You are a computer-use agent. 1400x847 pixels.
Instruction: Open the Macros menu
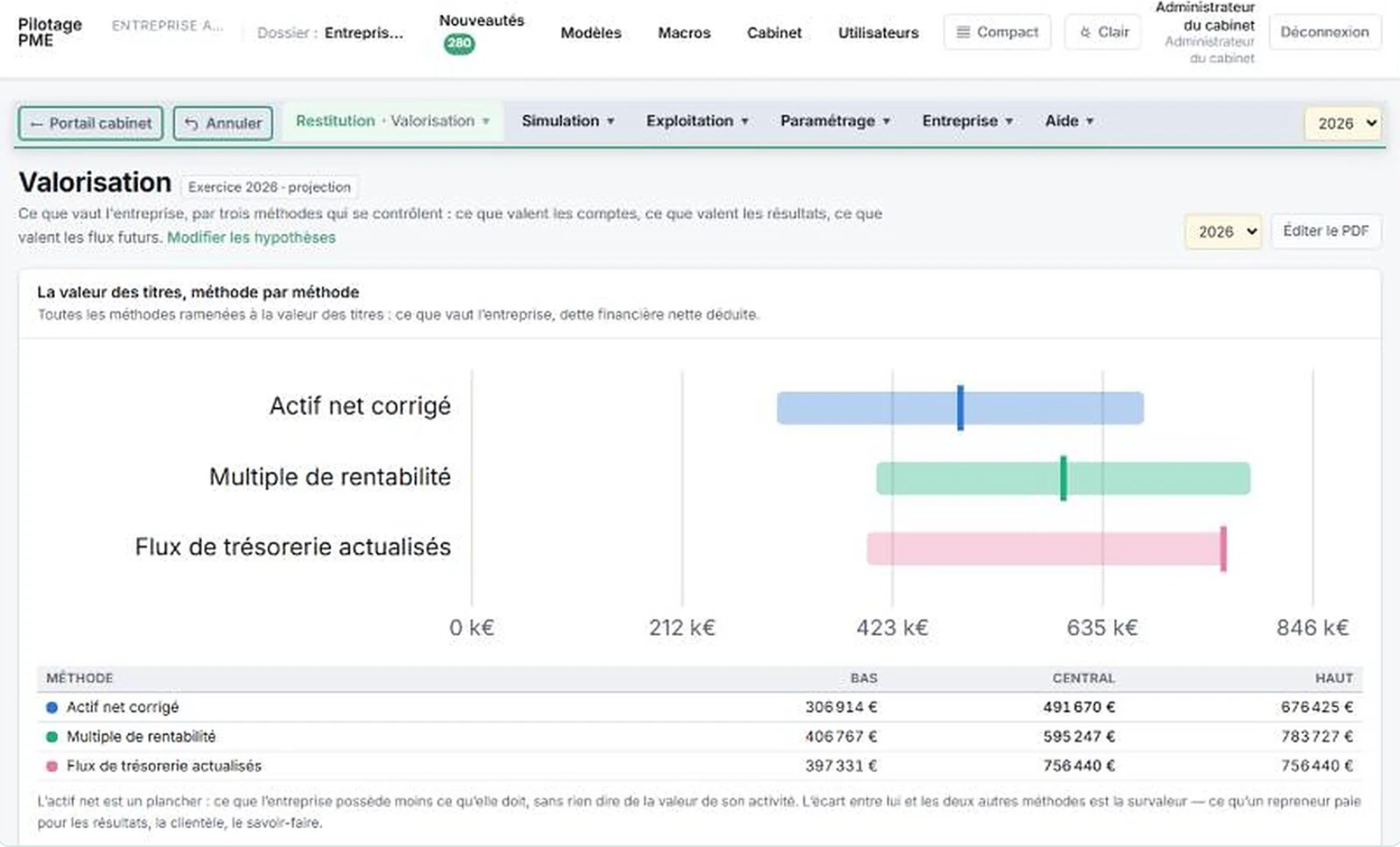pyautogui.click(x=684, y=33)
